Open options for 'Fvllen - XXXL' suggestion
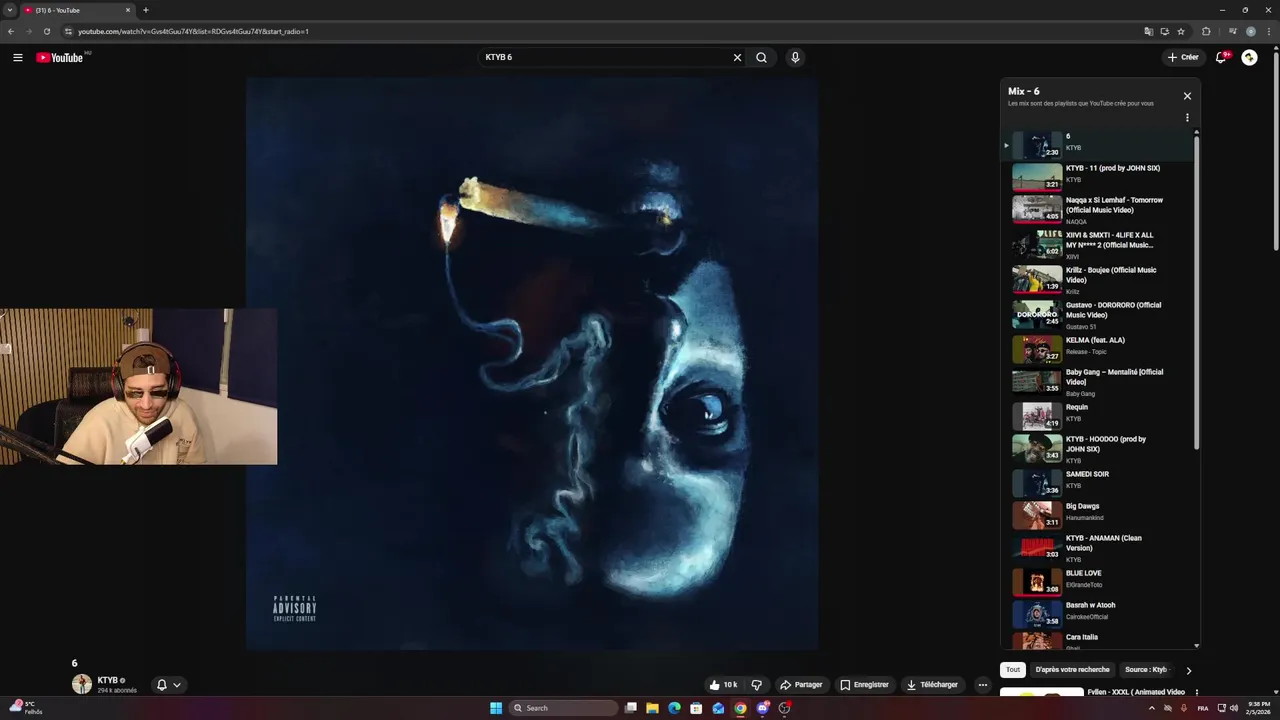Image resolution: width=1280 pixels, height=720 pixels. 1196,692
